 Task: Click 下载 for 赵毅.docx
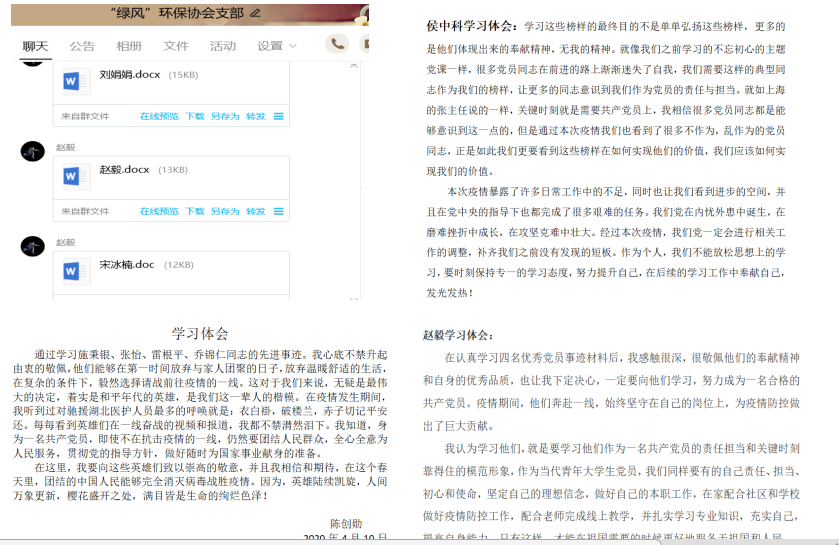(195, 211)
